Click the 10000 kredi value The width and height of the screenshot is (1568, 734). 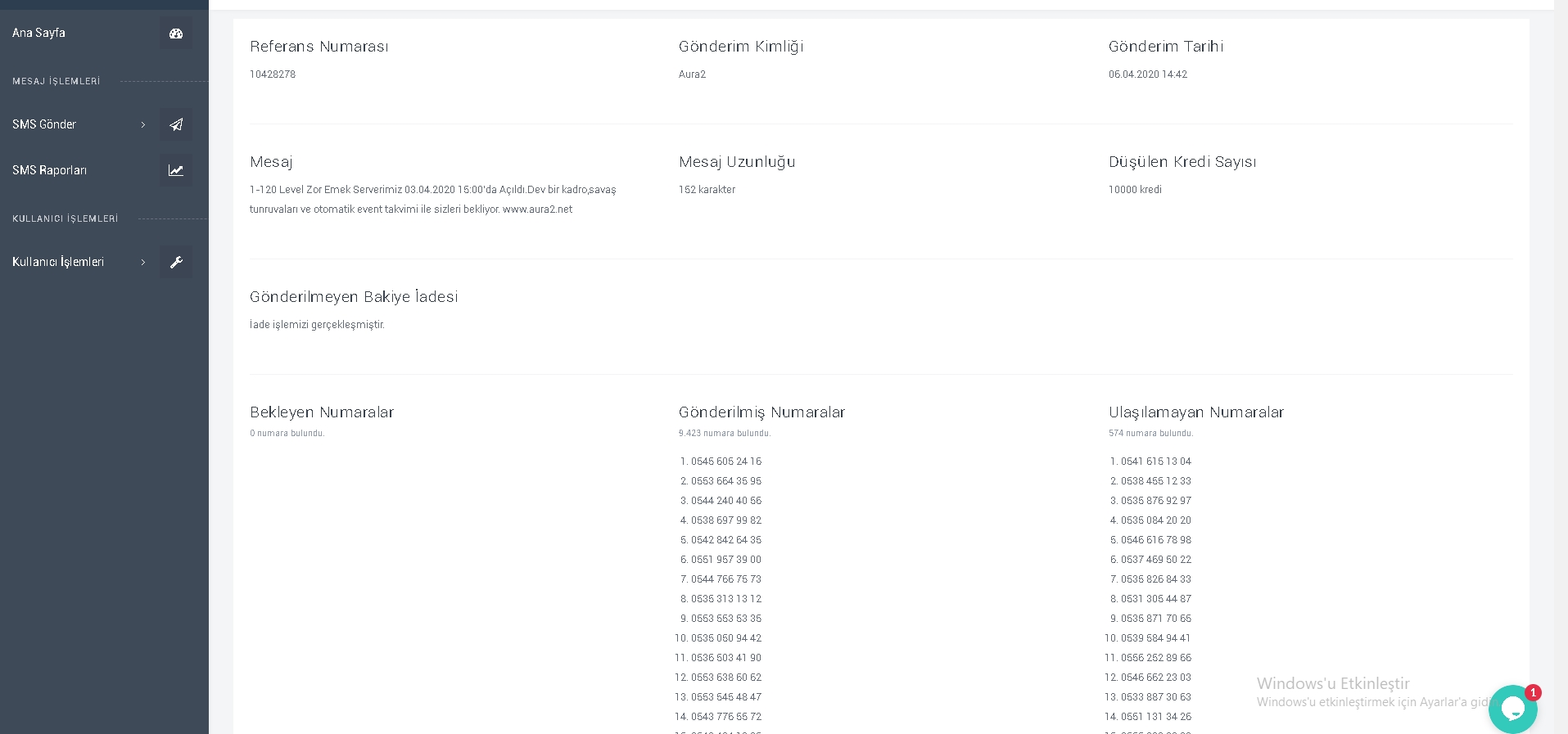click(1135, 190)
